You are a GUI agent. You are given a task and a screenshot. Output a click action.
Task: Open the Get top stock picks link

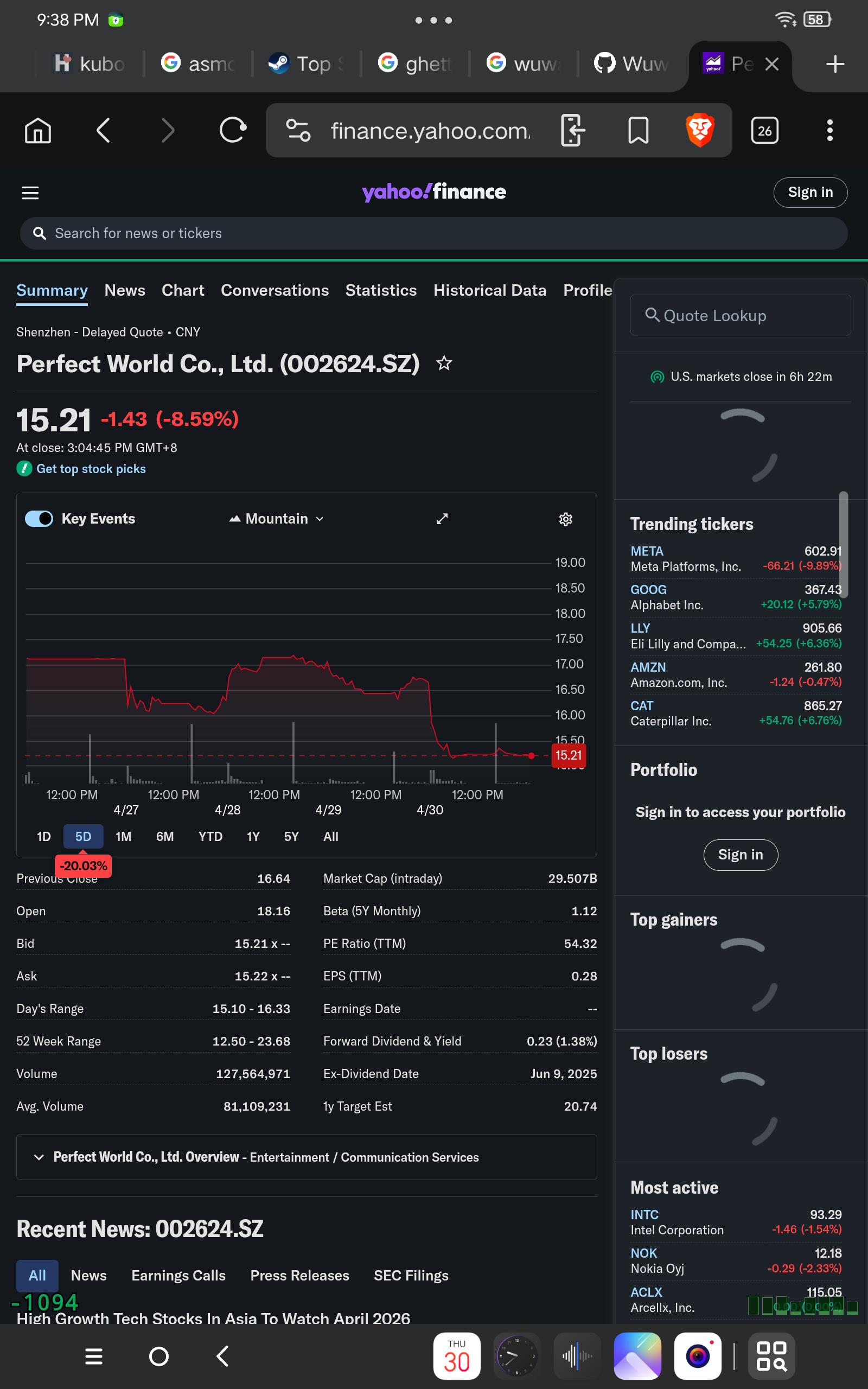click(91, 469)
